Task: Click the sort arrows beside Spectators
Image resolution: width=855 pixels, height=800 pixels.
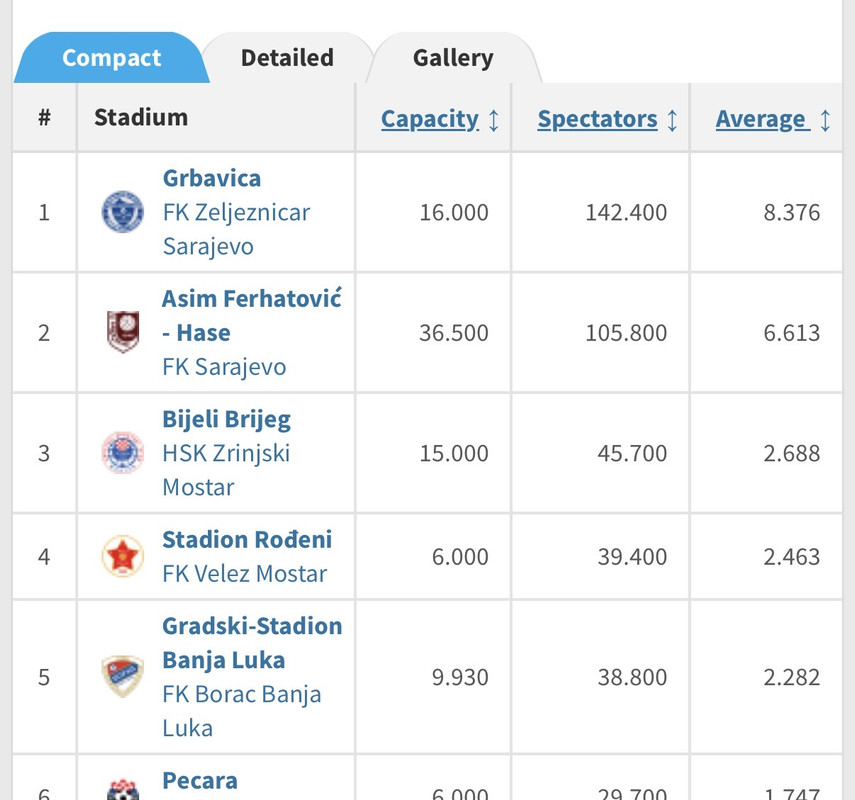Action: (x=672, y=120)
